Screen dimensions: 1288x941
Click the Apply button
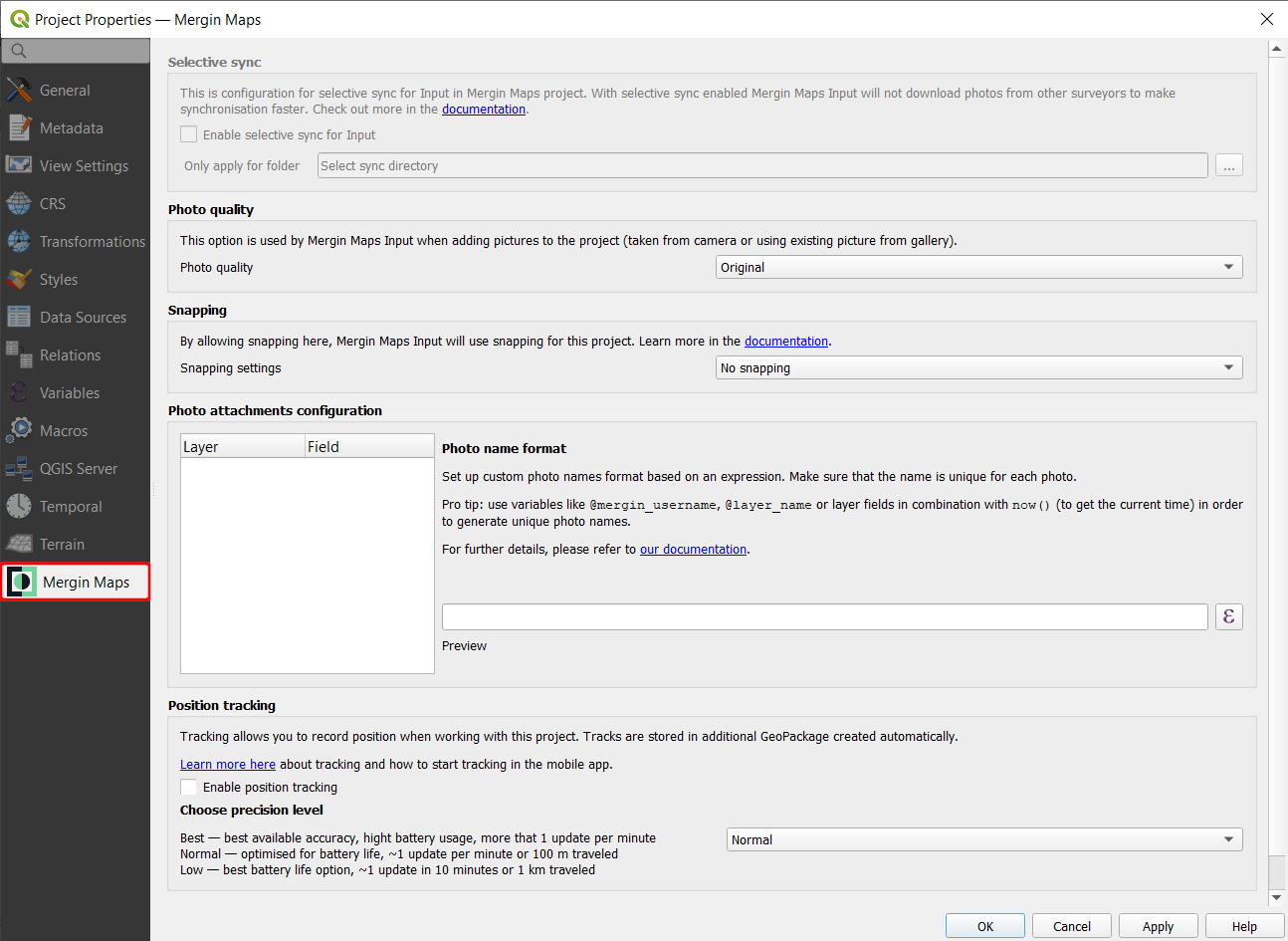1158,926
